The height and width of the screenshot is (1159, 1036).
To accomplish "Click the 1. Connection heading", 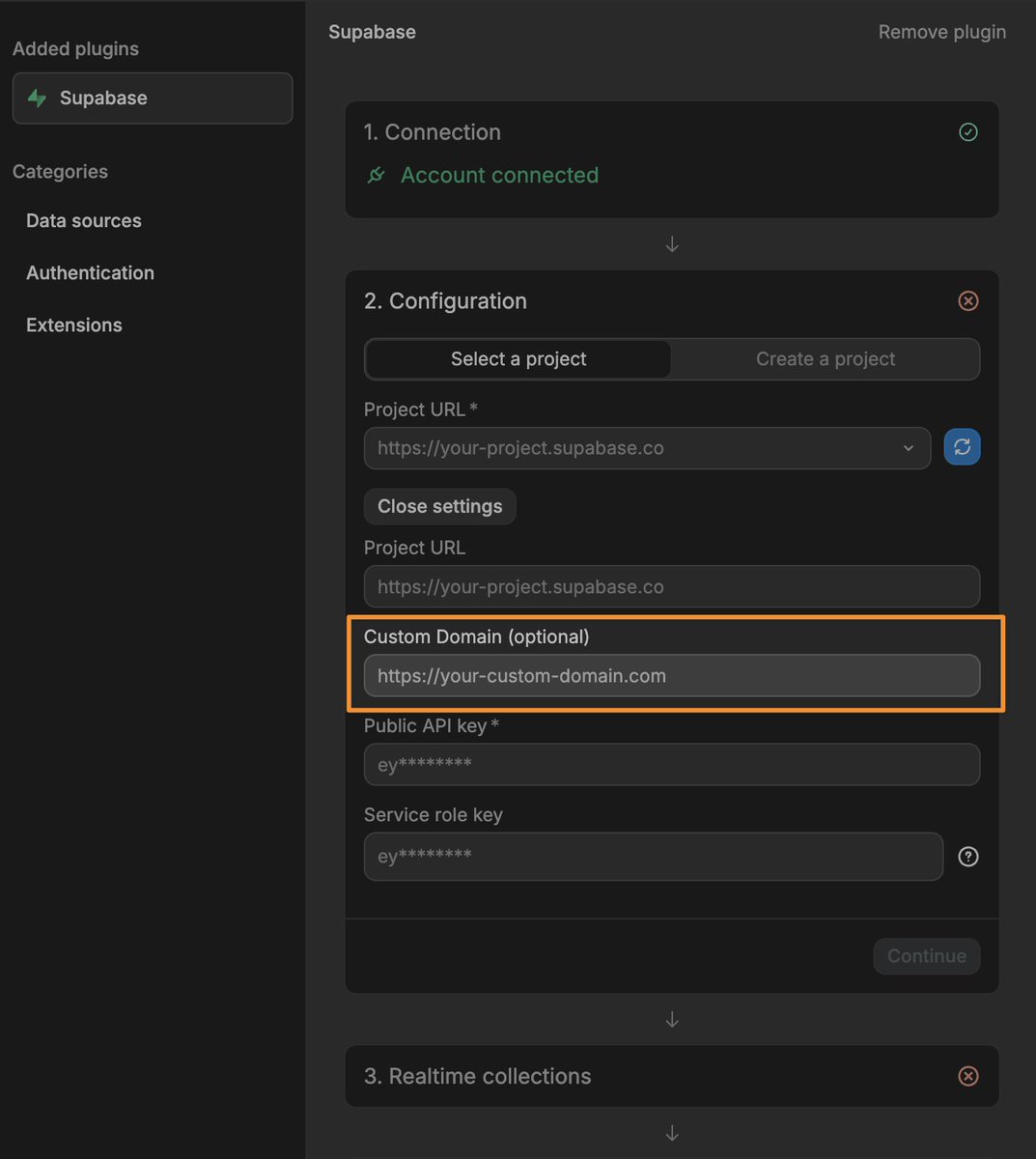I will pos(433,132).
